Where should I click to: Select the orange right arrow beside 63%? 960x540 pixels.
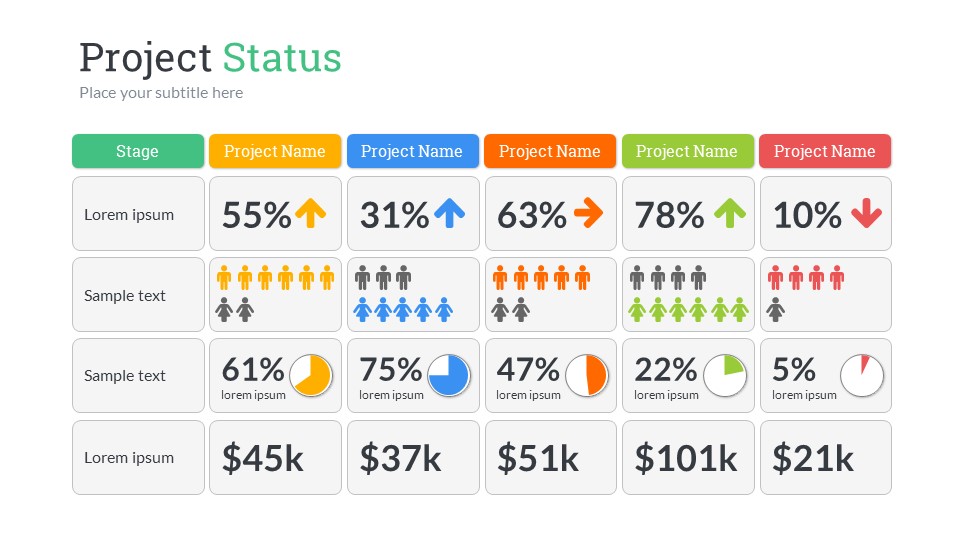click(589, 213)
